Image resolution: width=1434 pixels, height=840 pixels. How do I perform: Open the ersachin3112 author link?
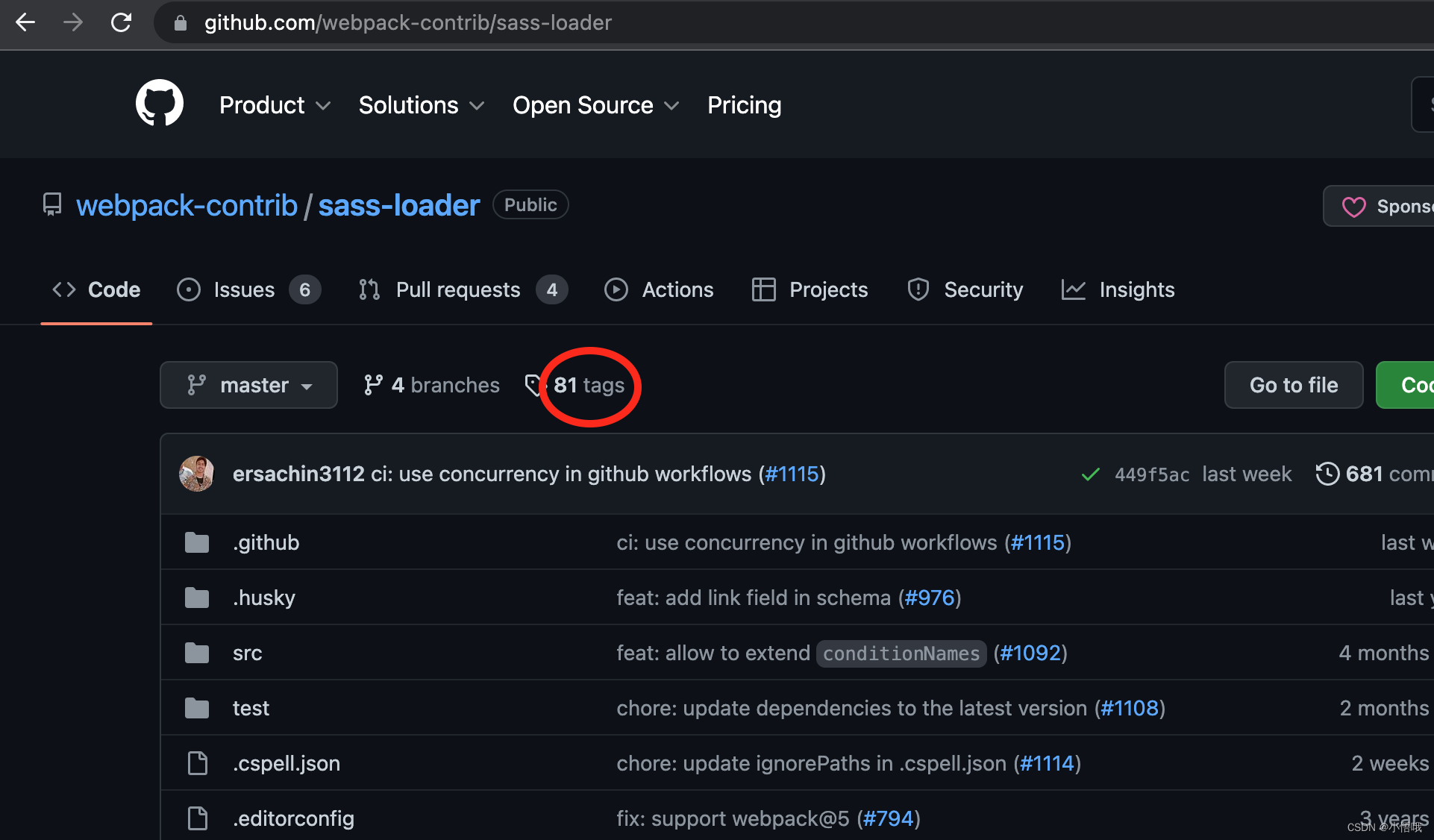[x=298, y=474]
